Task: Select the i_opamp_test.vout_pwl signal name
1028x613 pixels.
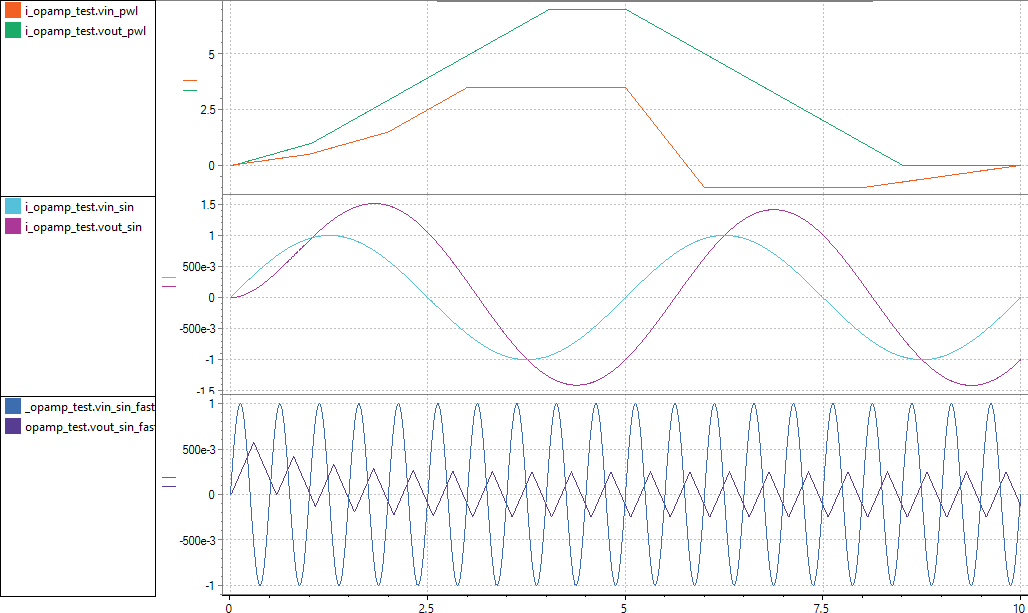Action: click(x=84, y=32)
